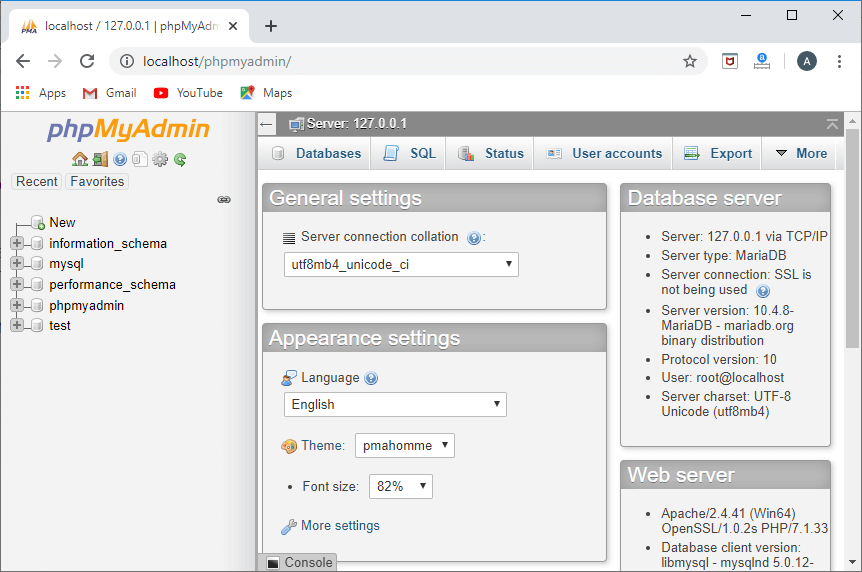Expand the performance_schema database node
The height and width of the screenshot is (572, 862).
[x=16, y=284]
